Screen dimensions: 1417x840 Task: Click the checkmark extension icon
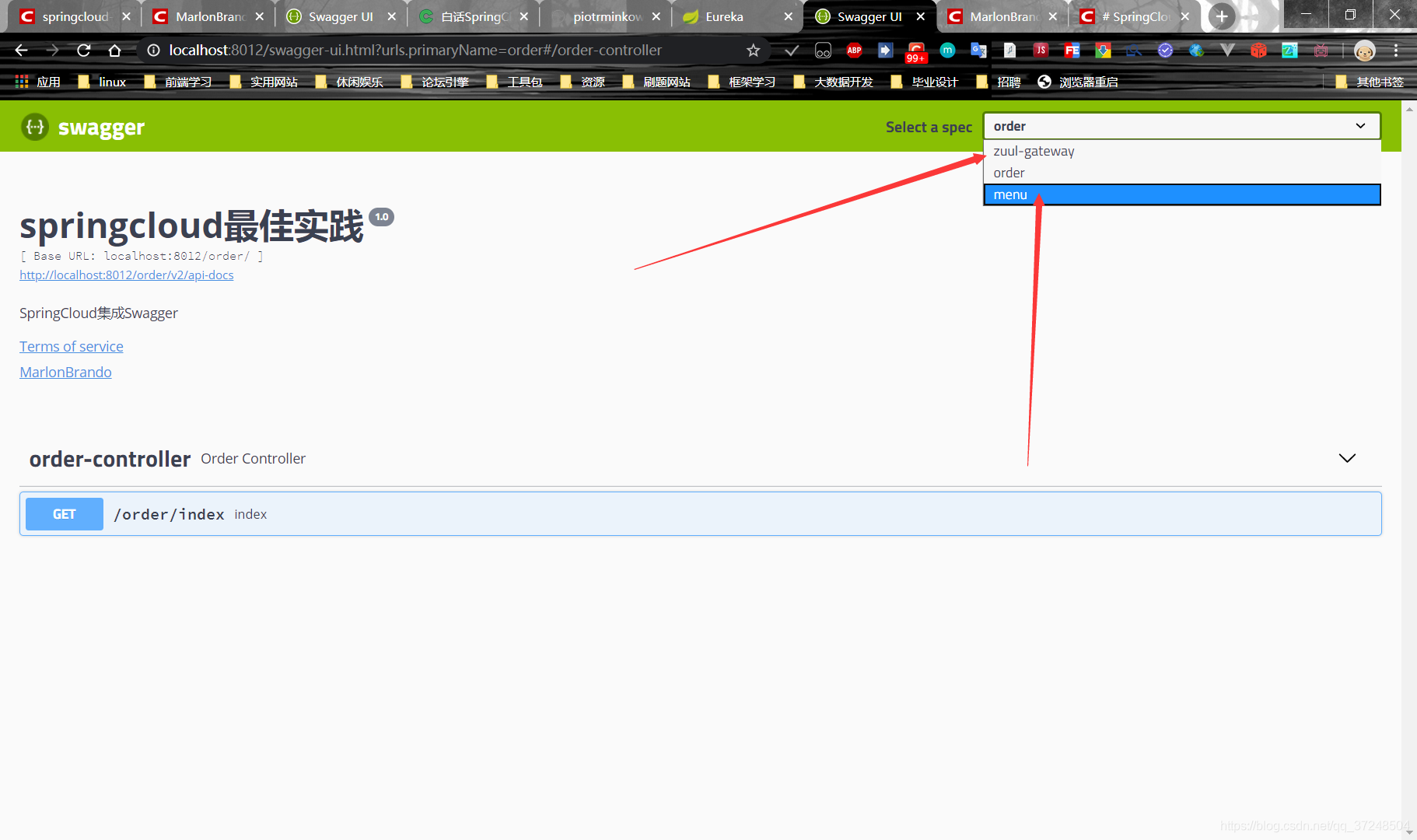coord(792,51)
